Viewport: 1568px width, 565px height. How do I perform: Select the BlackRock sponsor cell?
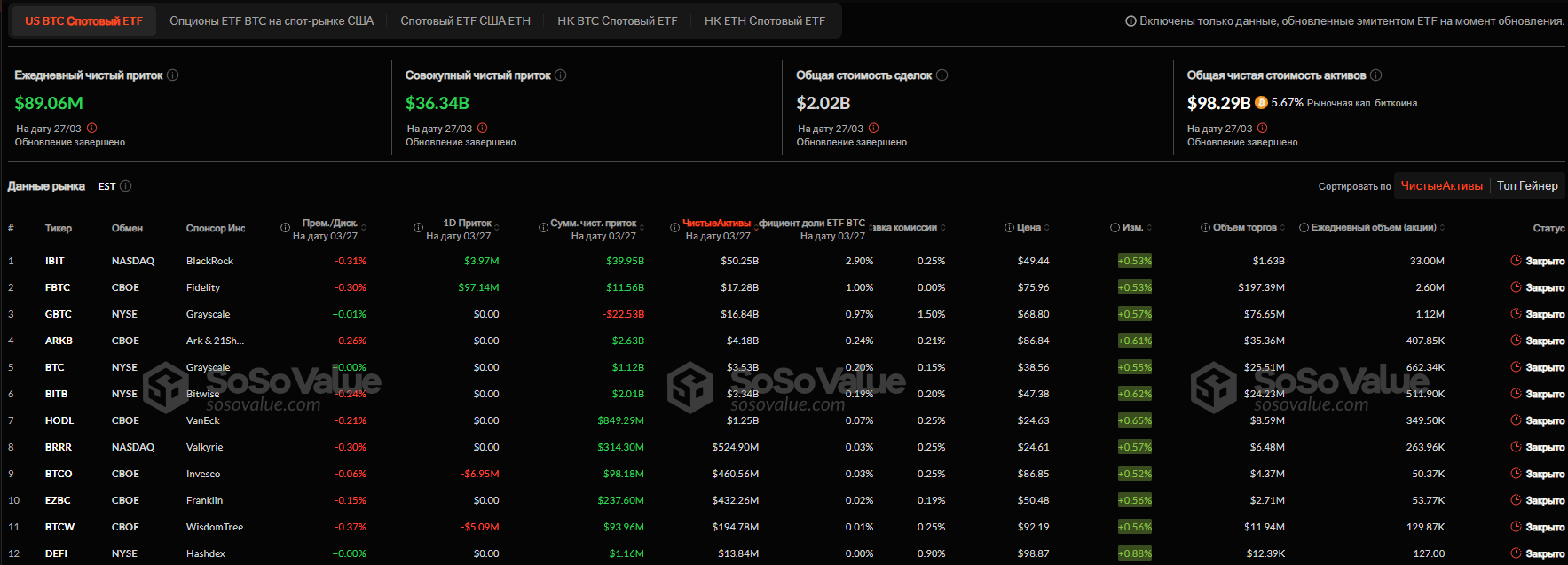[210, 261]
